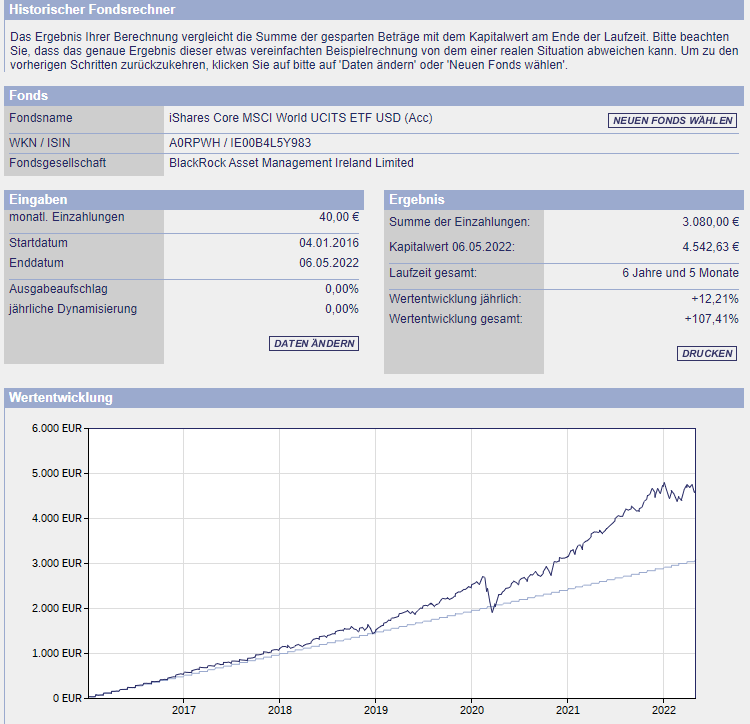
Task: Click the 2020 label on chart x-axis
Action: [x=471, y=710]
